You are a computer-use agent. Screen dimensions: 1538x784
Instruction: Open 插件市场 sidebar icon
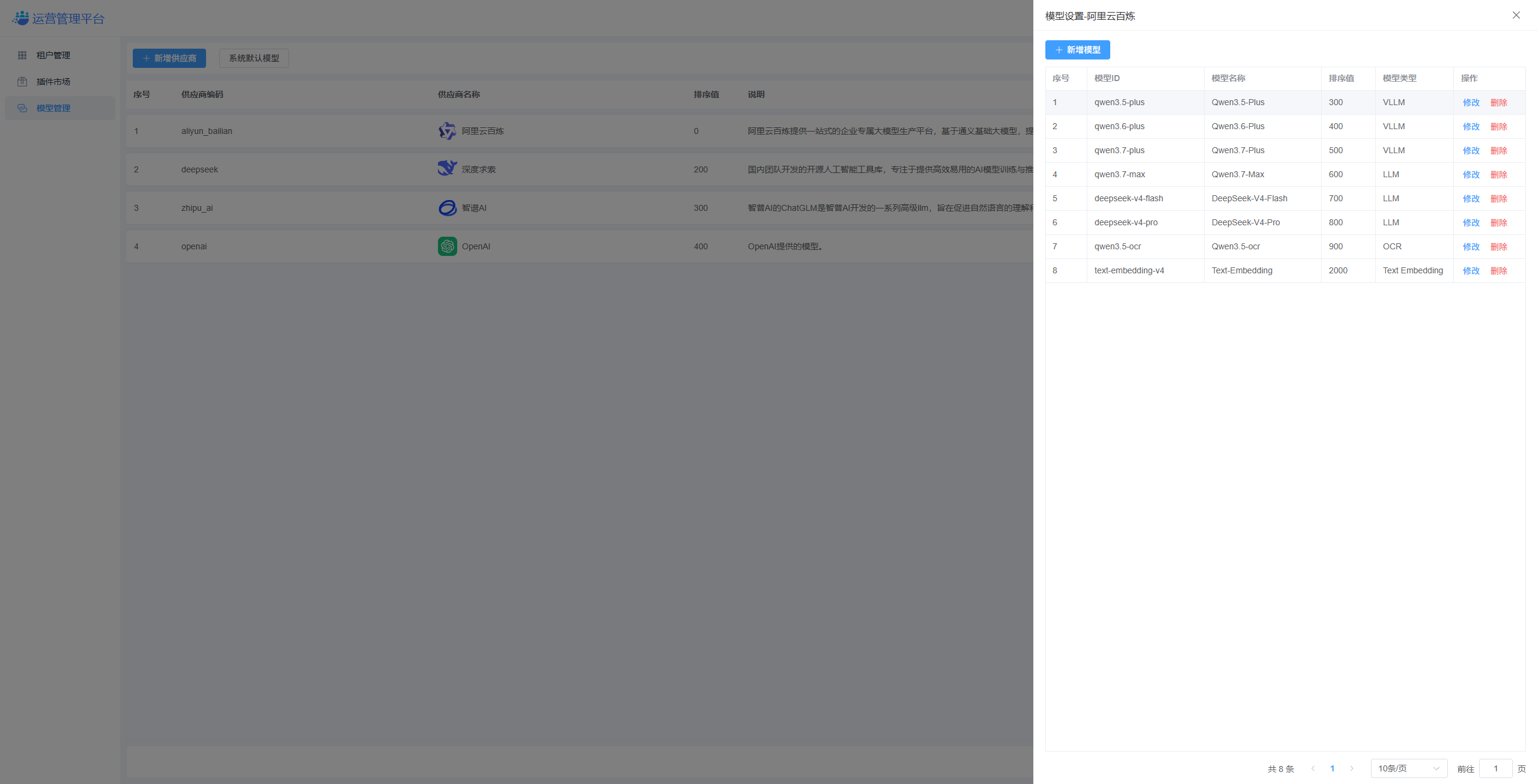22,82
